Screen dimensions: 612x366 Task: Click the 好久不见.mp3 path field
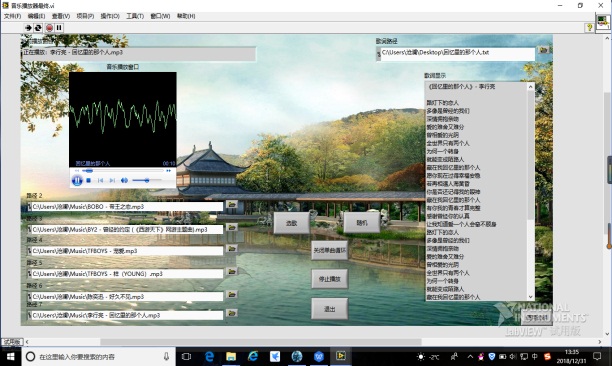127,297
